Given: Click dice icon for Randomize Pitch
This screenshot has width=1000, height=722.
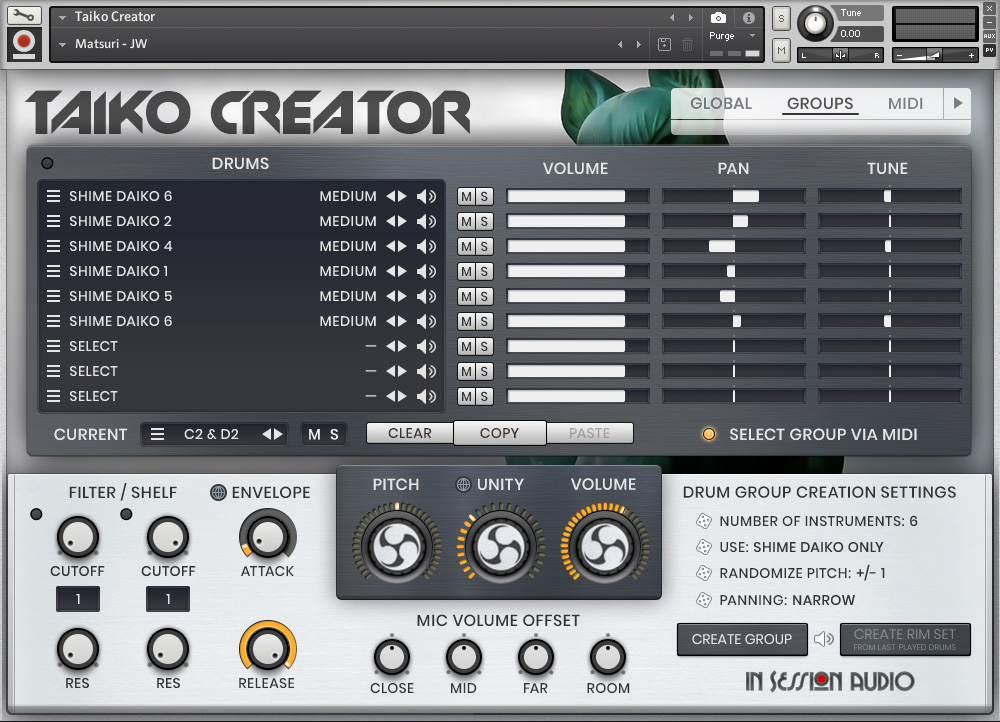Looking at the screenshot, I should coord(703,573).
